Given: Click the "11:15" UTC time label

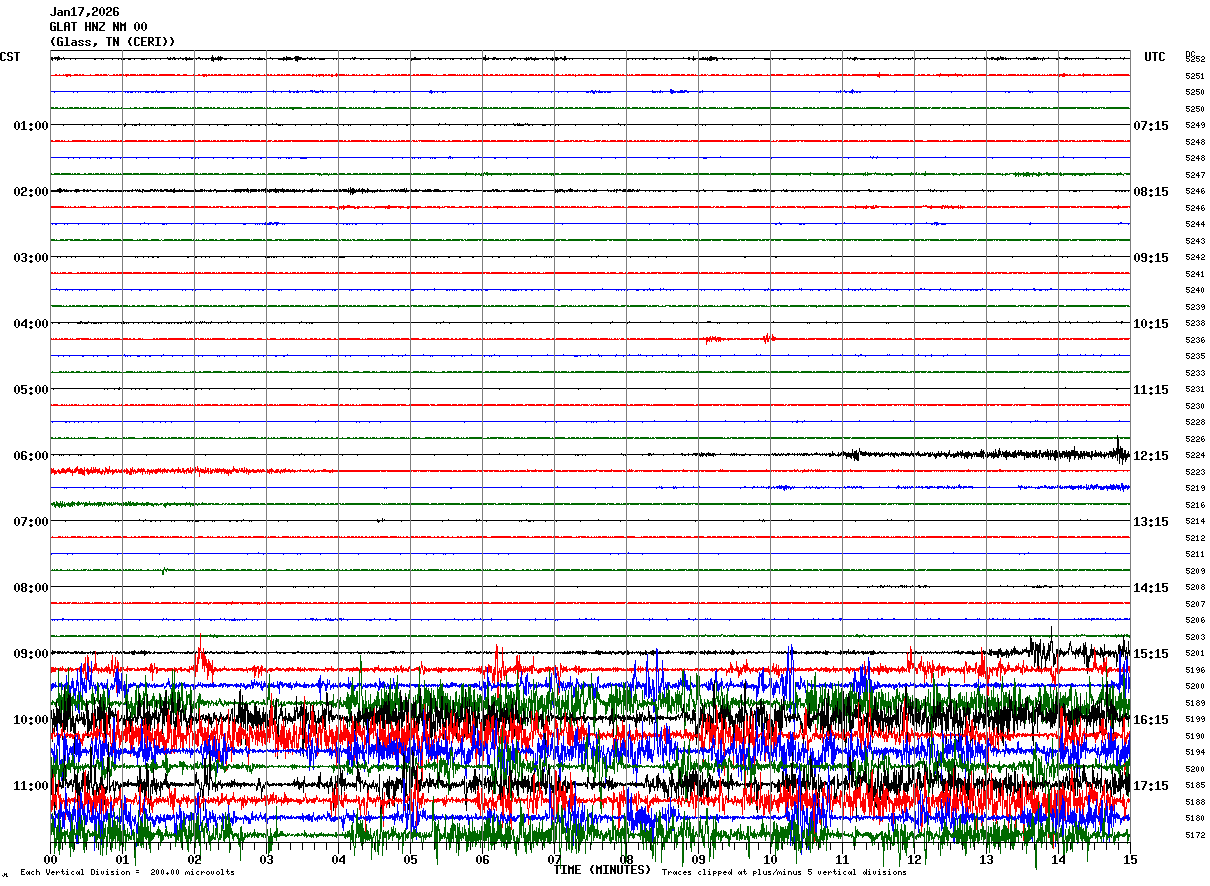Looking at the screenshot, I should (x=1151, y=390).
